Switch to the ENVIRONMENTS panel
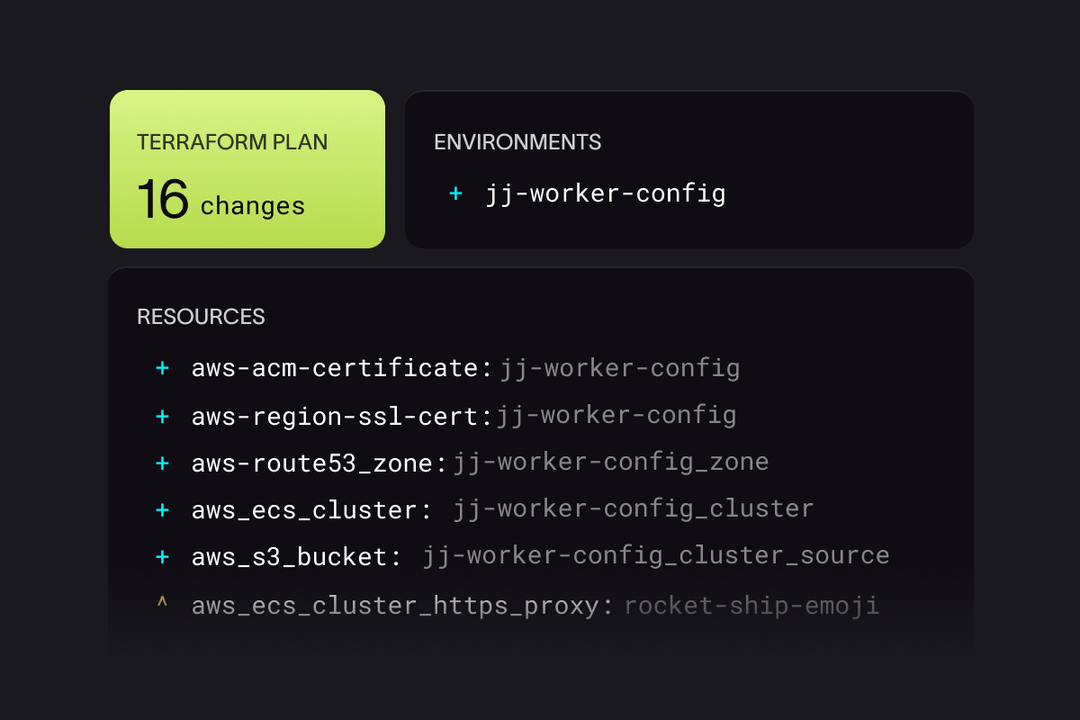Viewport: 1080px width, 720px height. click(517, 142)
